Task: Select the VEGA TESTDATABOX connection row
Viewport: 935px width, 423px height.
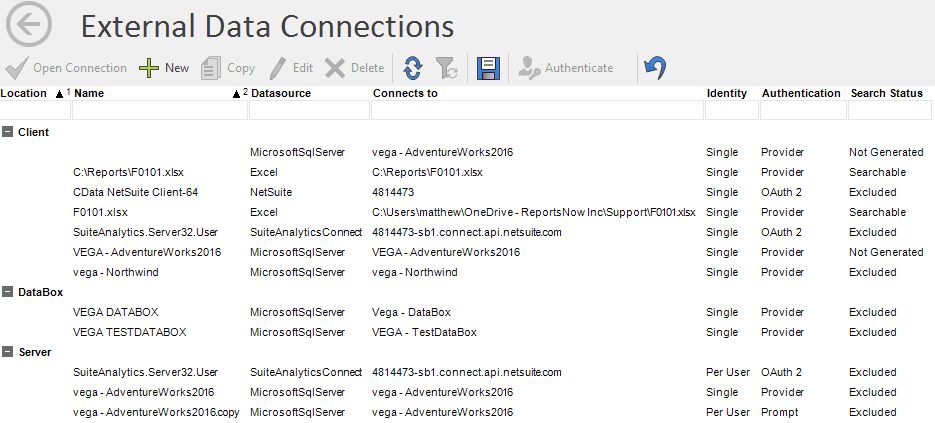Action: [130, 332]
